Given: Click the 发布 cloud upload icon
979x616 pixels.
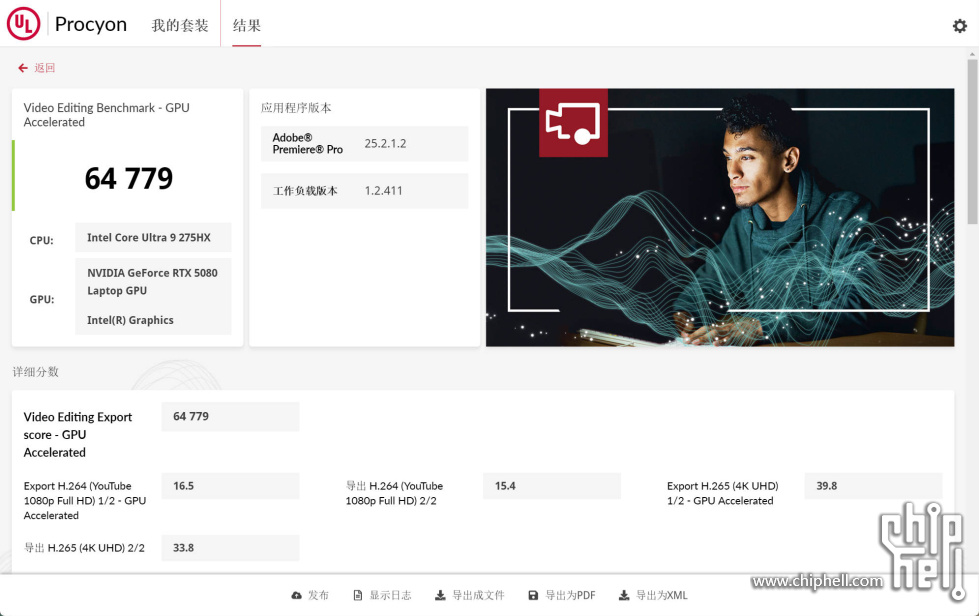Looking at the screenshot, I should pos(297,595).
